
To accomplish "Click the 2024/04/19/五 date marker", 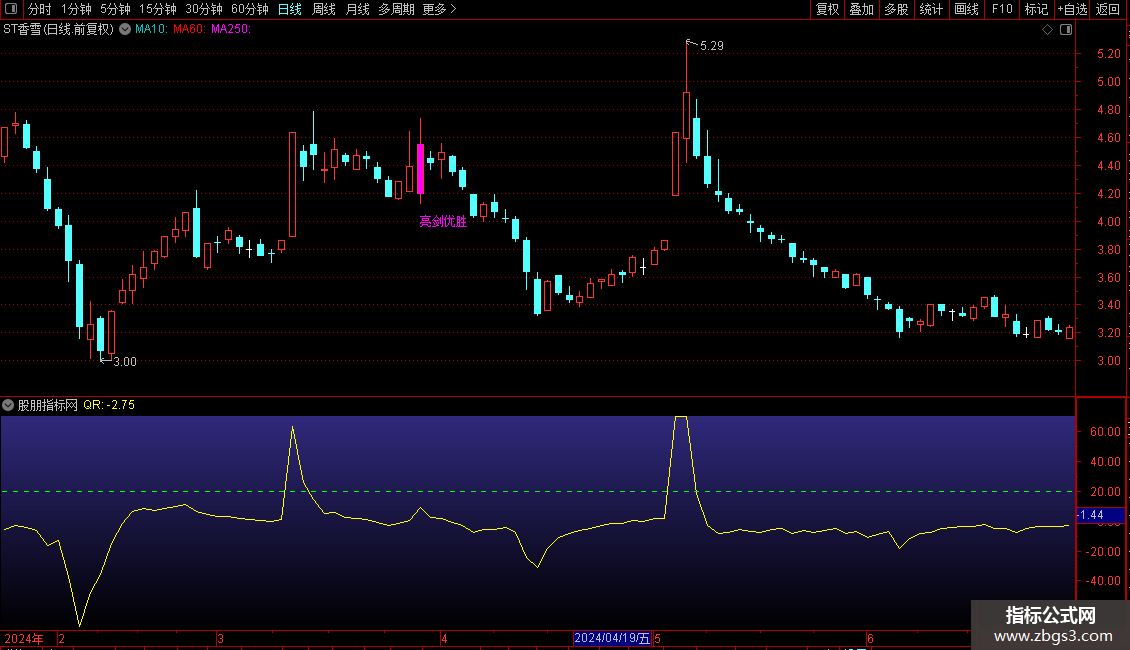I will pos(613,638).
